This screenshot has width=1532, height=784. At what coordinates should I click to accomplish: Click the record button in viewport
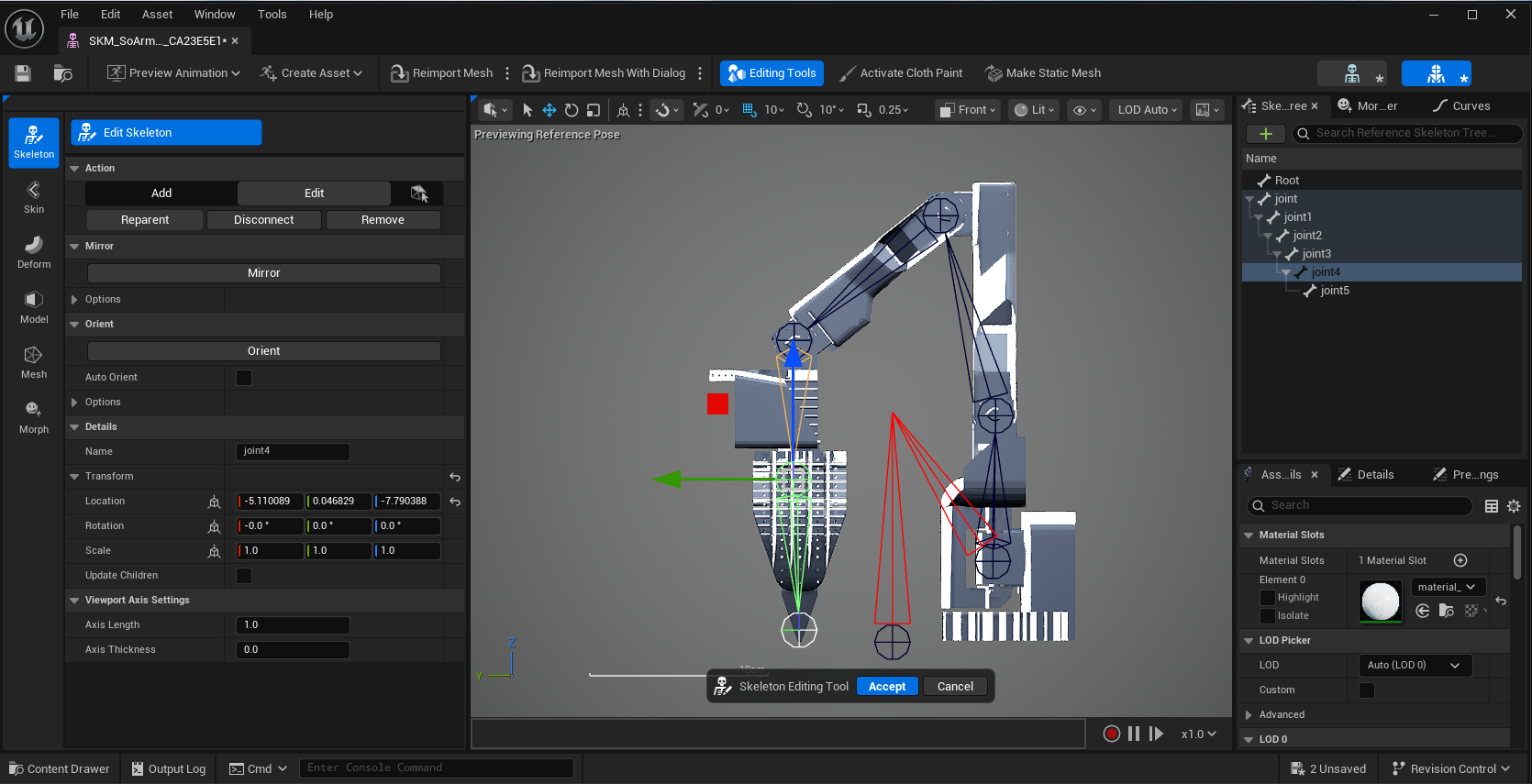(1111, 734)
